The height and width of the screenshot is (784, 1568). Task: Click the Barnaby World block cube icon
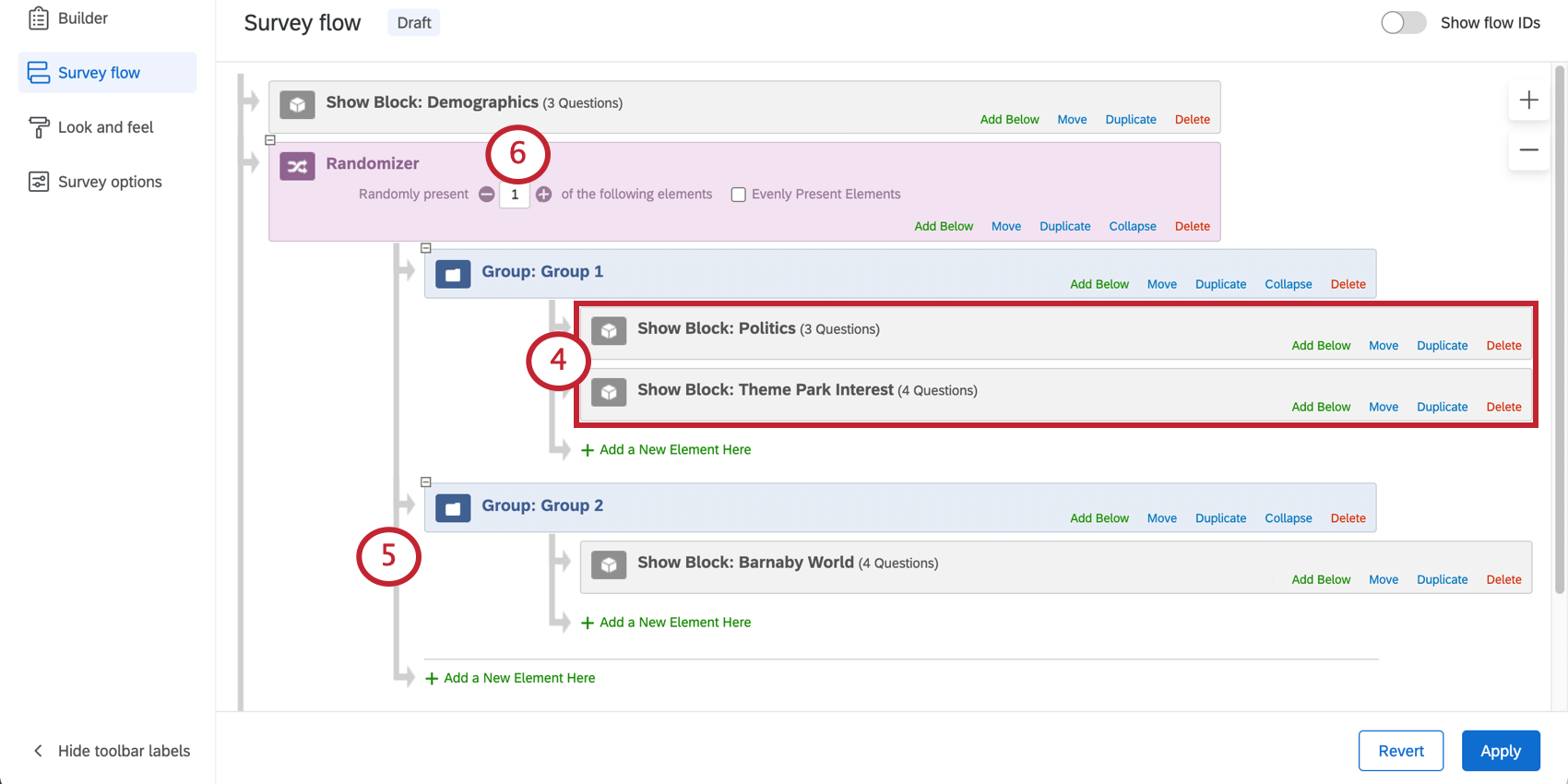tap(609, 564)
